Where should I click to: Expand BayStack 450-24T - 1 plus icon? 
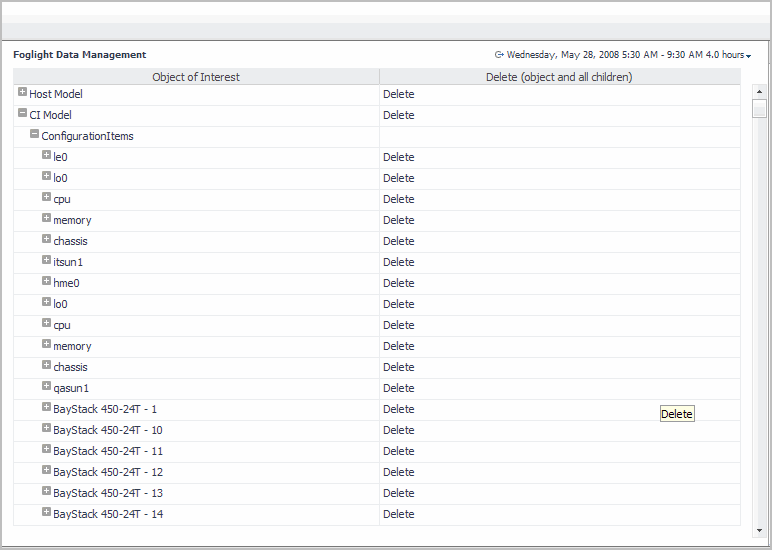pyautogui.click(x=46, y=408)
